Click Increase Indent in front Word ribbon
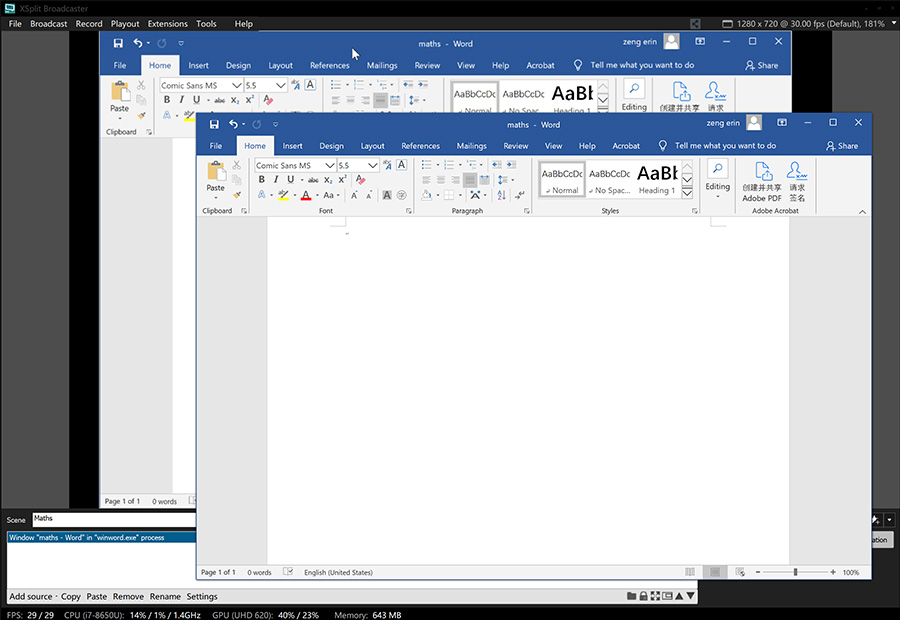 coord(511,165)
